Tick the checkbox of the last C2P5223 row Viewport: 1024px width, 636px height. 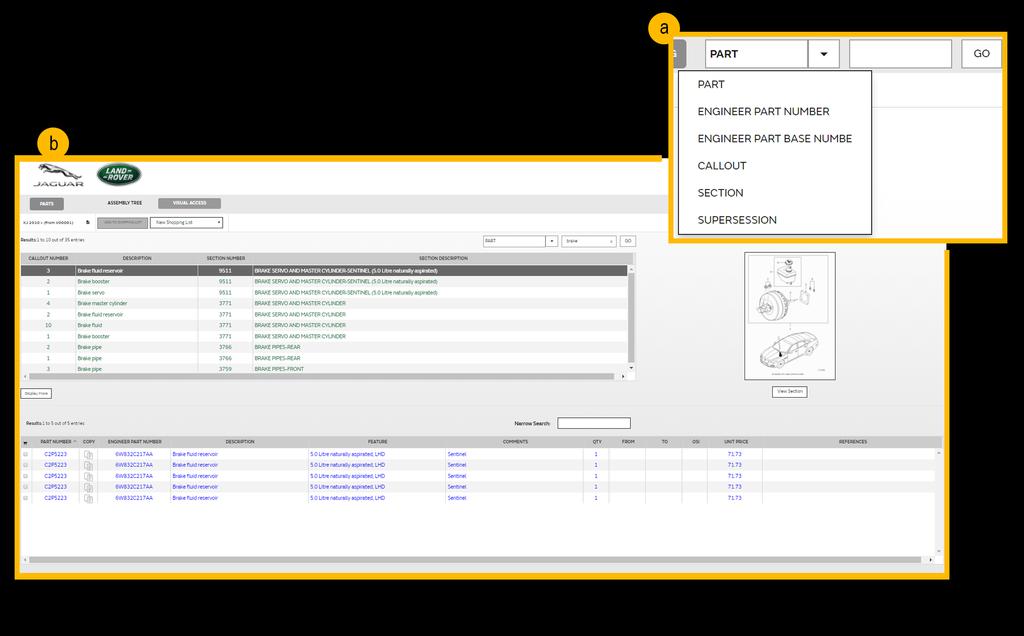click(x=25, y=498)
